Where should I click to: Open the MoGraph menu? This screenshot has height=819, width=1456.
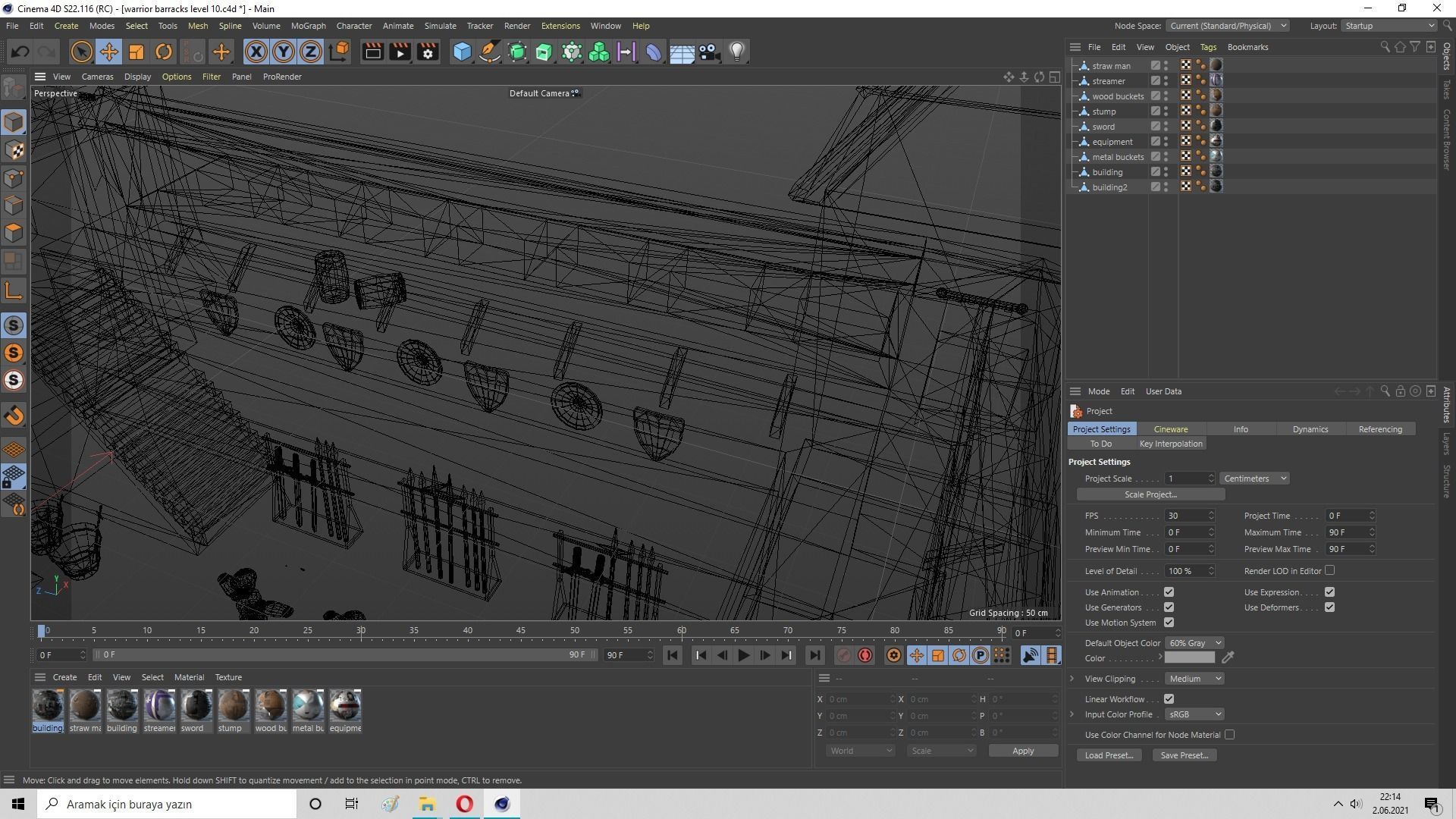coord(308,26)
